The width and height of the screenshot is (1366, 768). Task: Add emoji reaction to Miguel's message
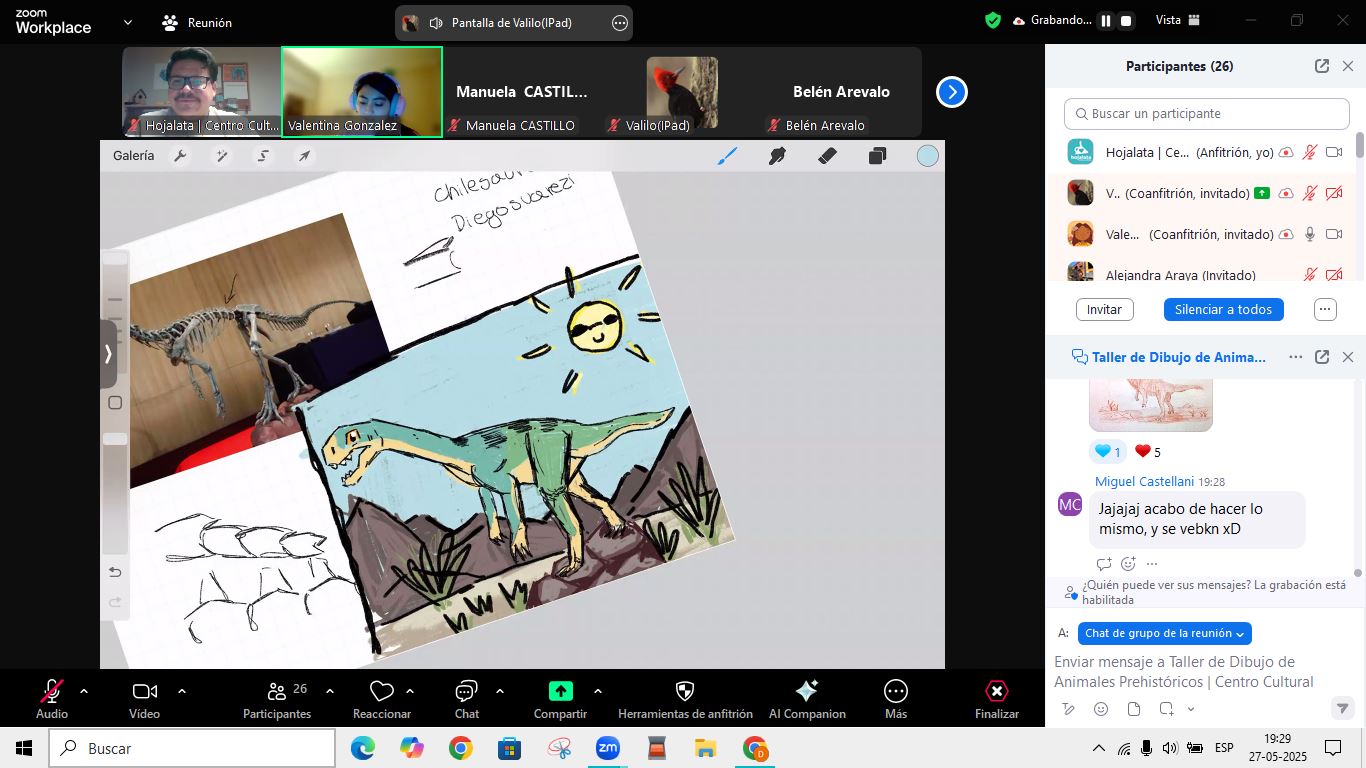coord(1128,564)
